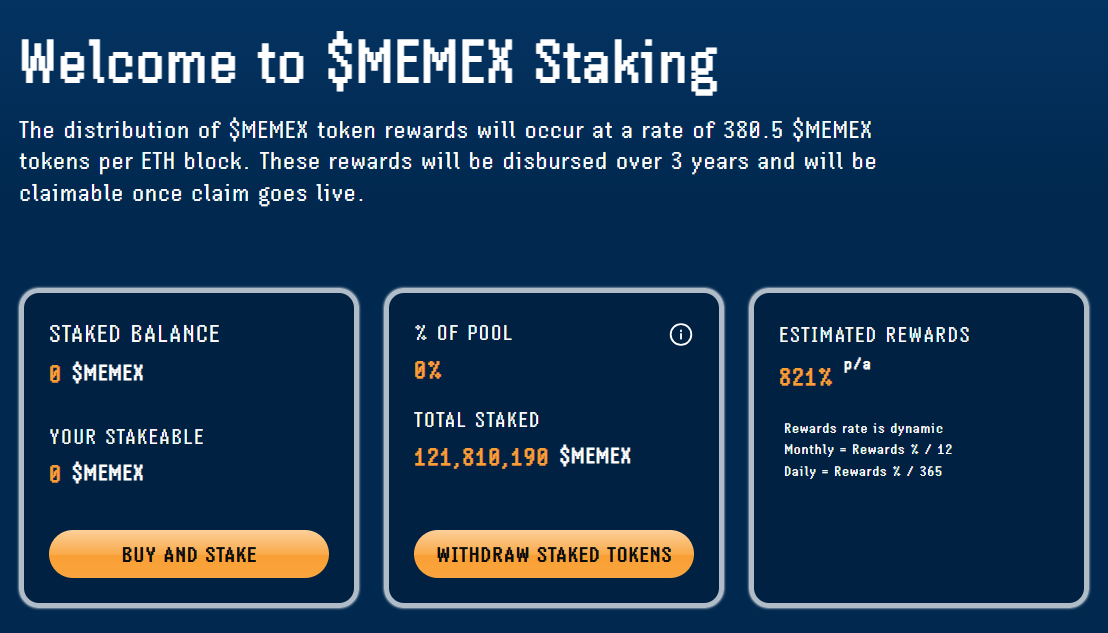1108x633 pixels.
Task: Select the staking rewards description paragraph
Action: [447, 161]
